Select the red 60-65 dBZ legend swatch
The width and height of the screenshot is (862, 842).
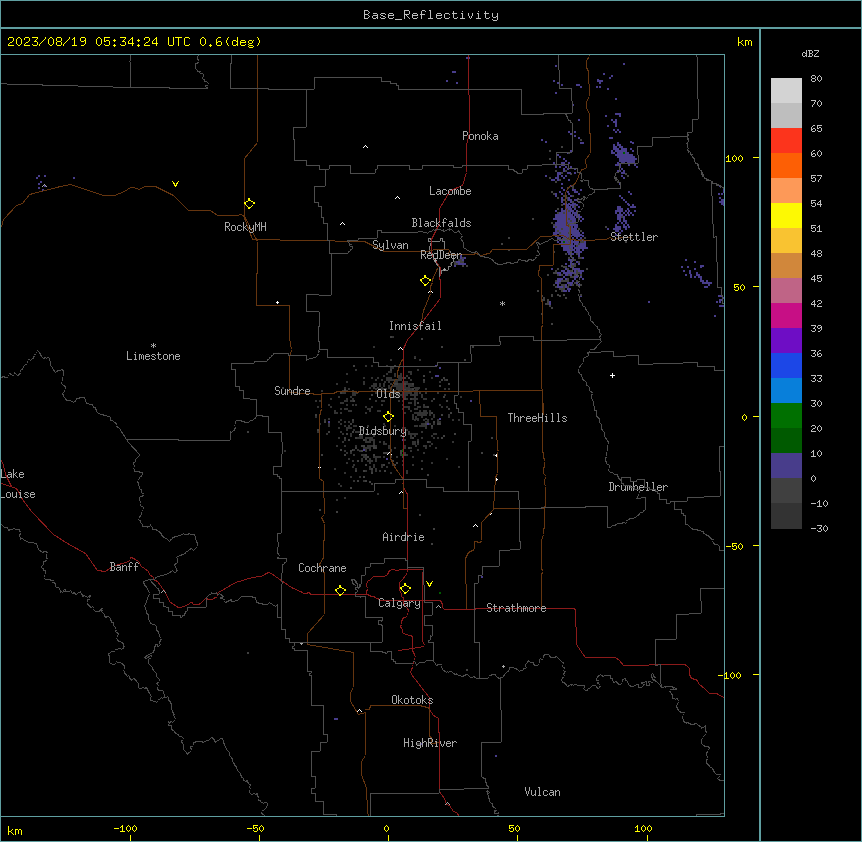coord(786,141)
